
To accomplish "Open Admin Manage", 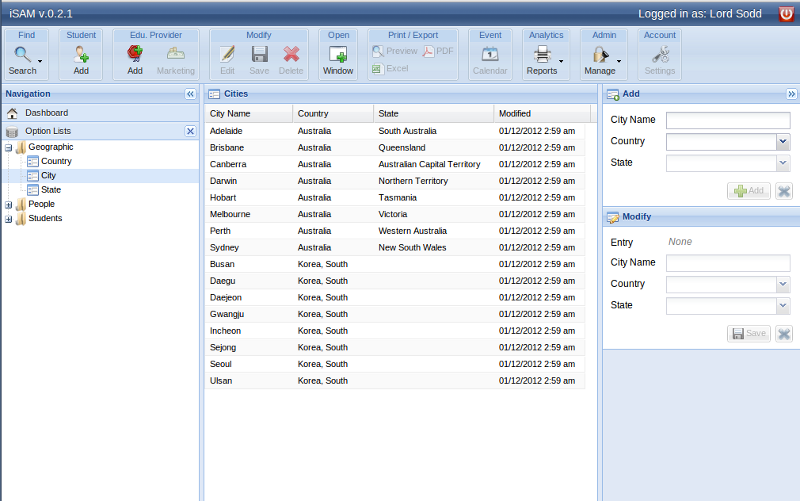I will [599, 61].
